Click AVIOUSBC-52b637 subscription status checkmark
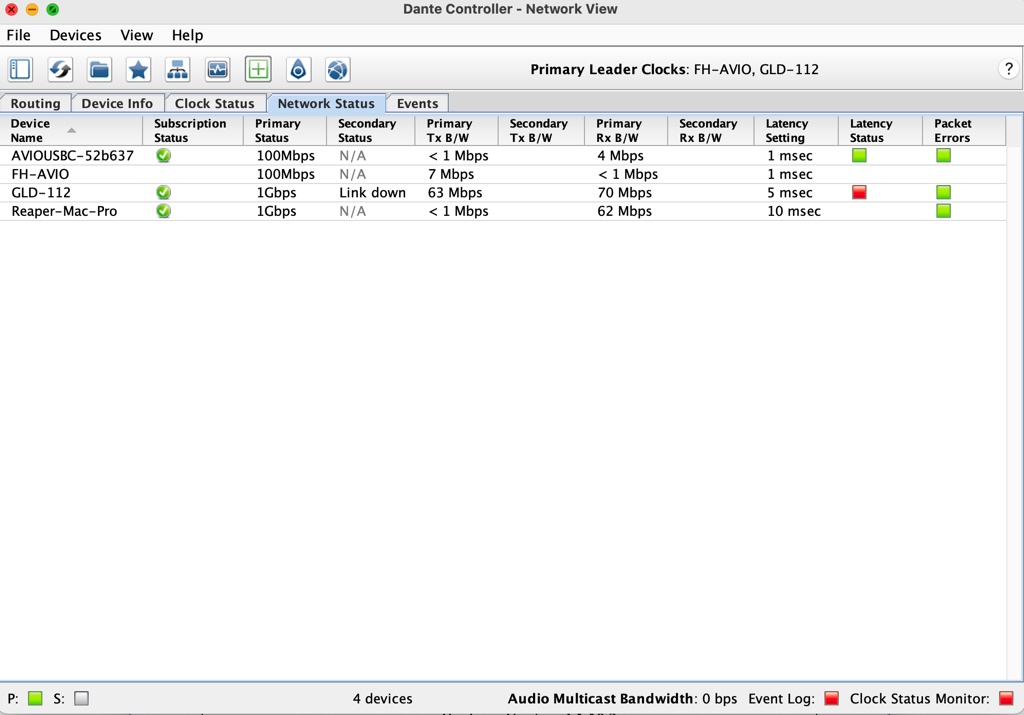The height and width of the screenshot is (715, 1024). click(x=163, y=155)
